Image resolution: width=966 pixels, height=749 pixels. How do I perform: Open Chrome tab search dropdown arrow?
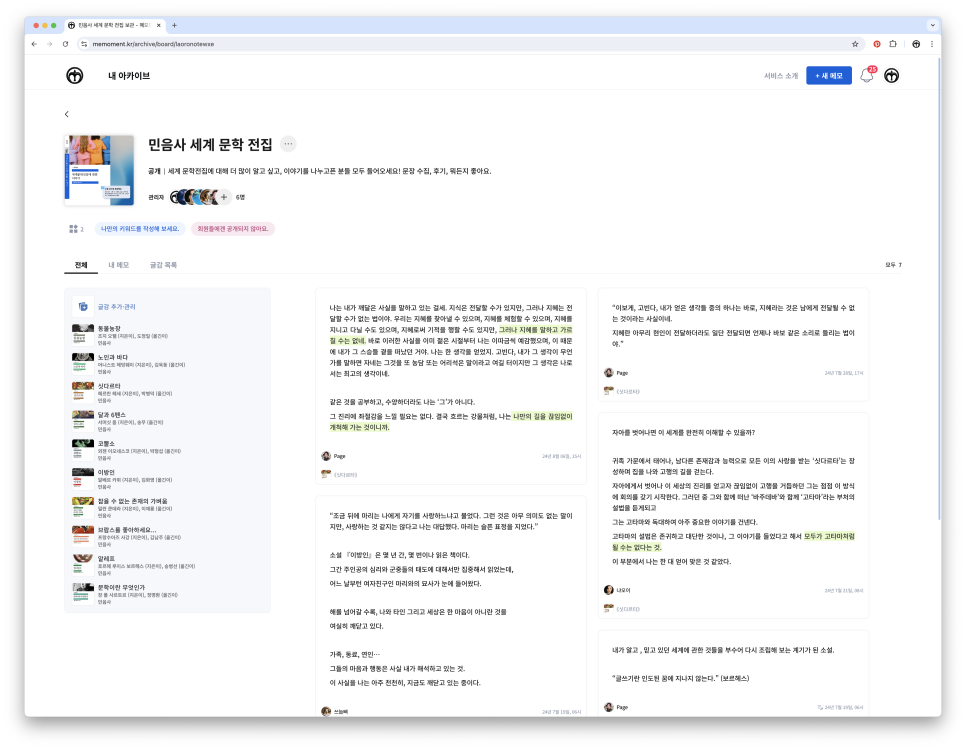pyautogui.click(x=933, y=25)
